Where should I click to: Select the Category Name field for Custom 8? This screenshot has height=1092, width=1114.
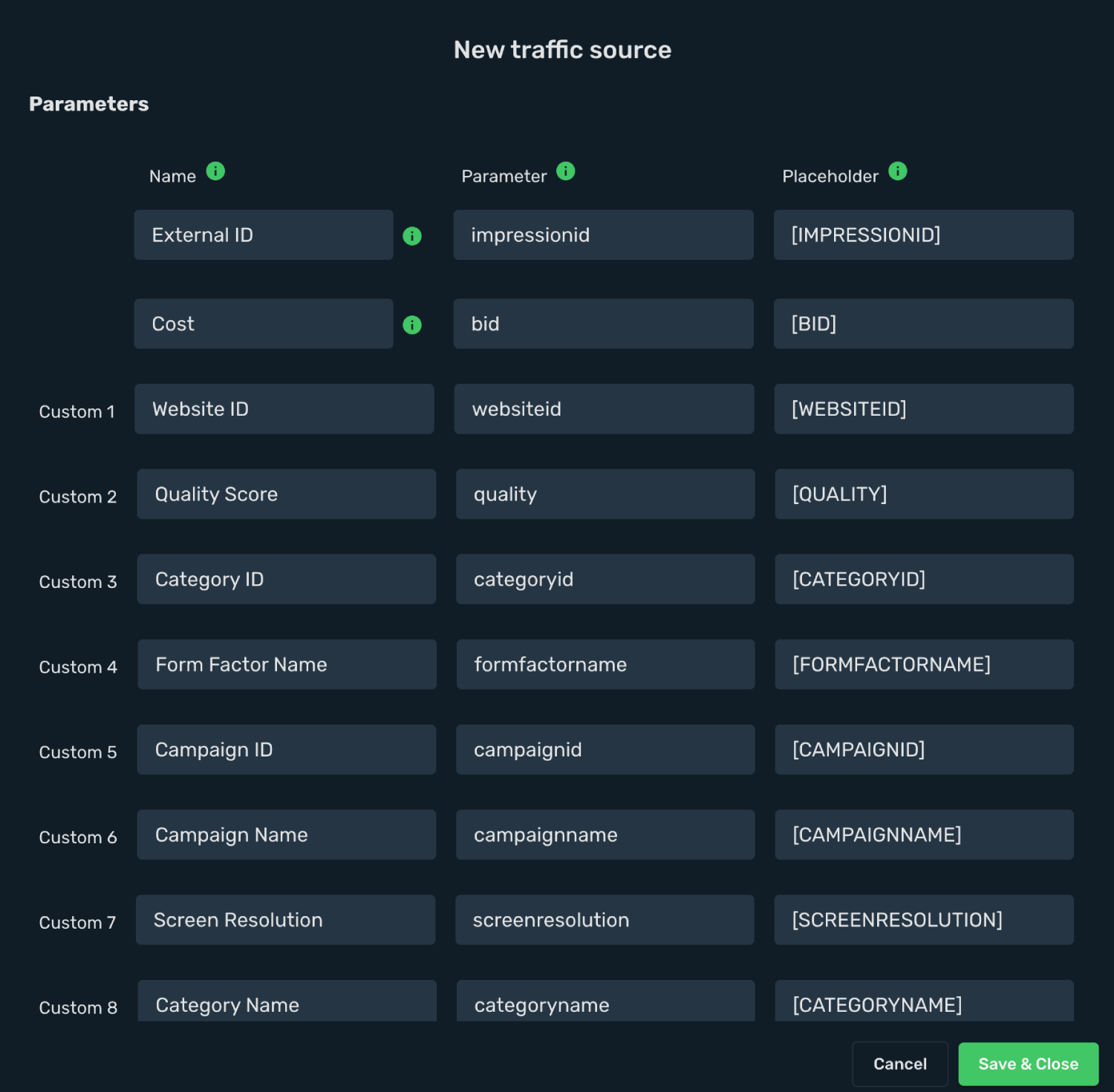point(287,1001)
